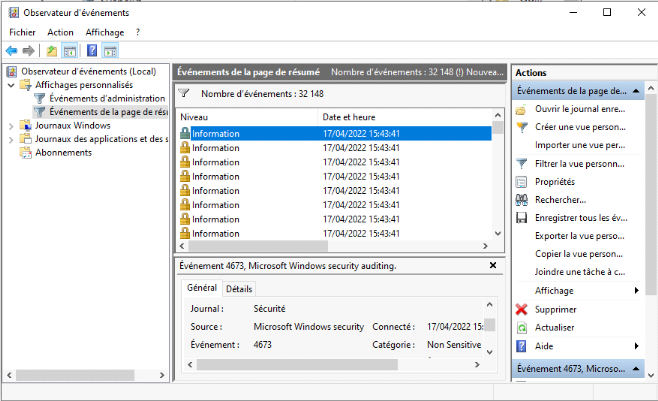Collapse the Affichages personnalisés tree node
This screenshot has height=401, width=658.
[x=11, y=86]
